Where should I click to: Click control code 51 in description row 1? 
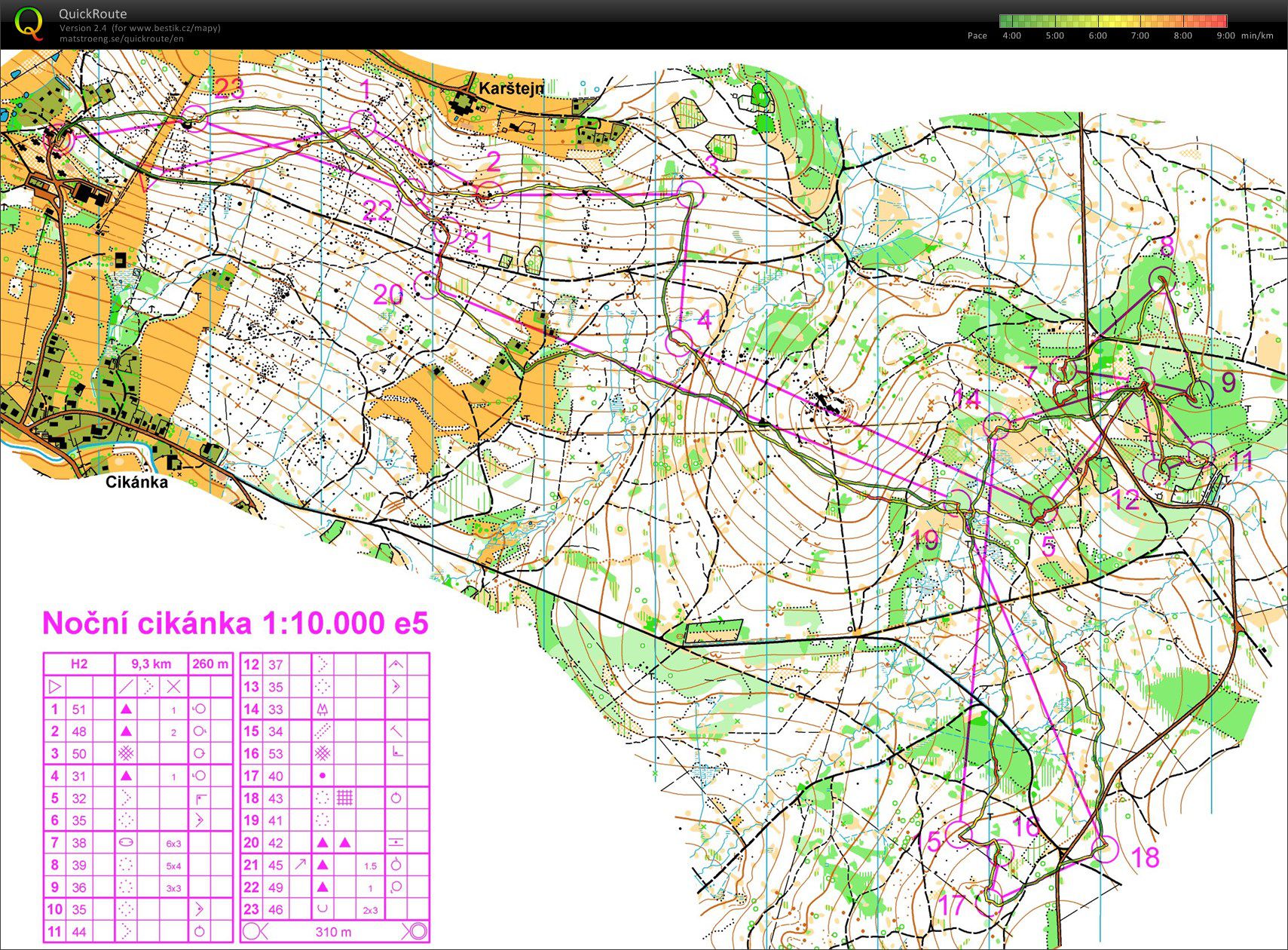[79, 709]
